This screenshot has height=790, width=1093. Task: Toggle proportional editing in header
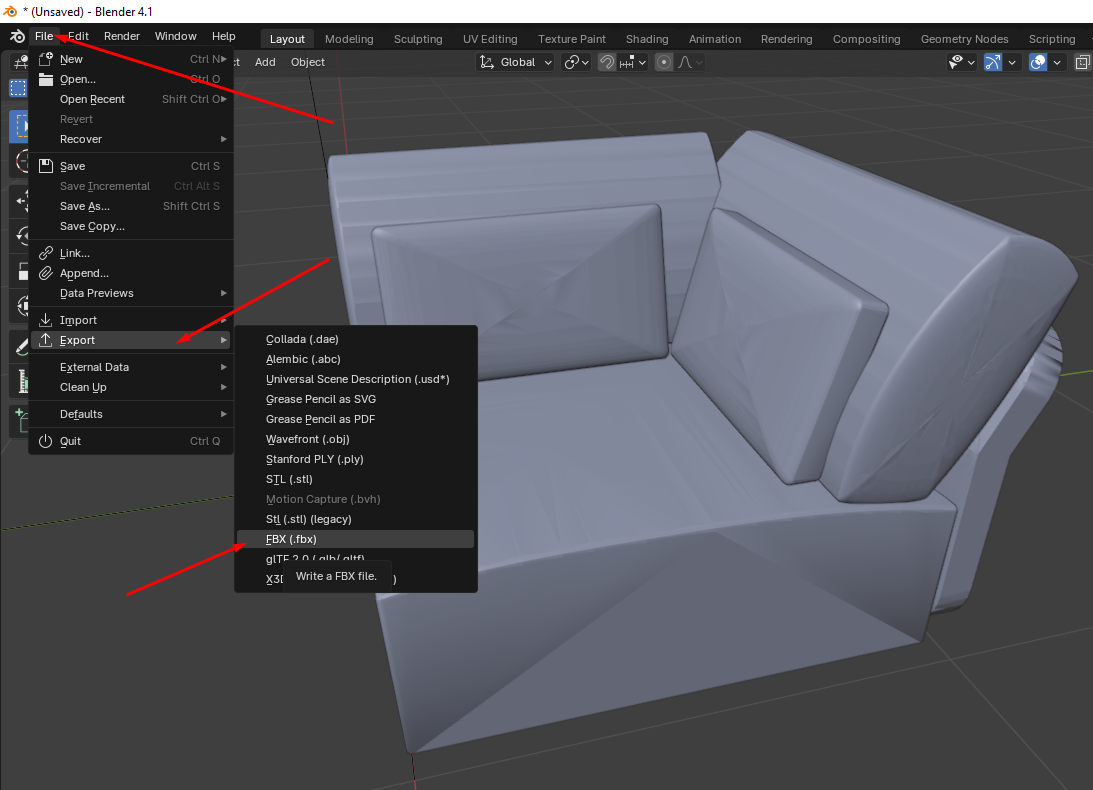[x=663, y=62]
